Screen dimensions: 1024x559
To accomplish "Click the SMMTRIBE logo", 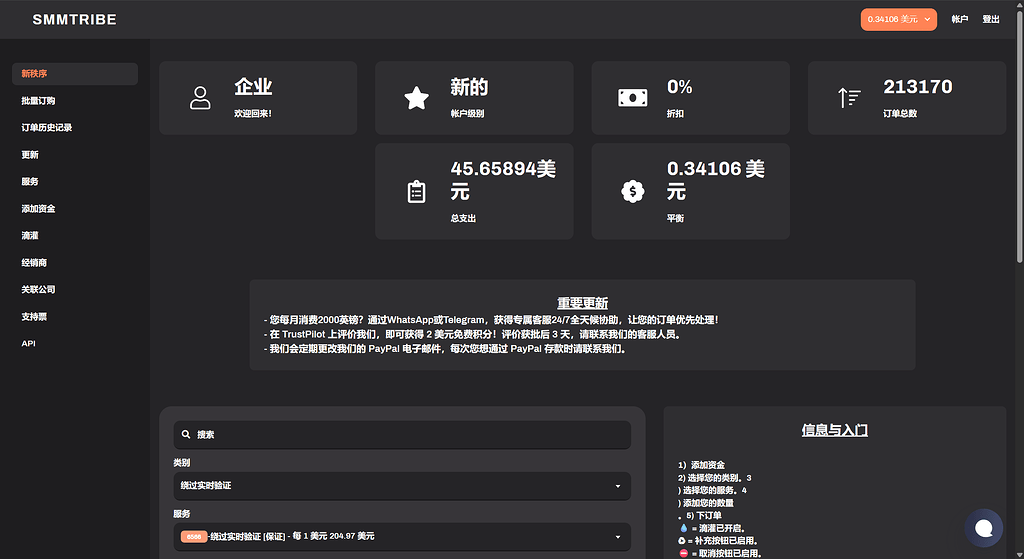I will (x=74, y=20).
